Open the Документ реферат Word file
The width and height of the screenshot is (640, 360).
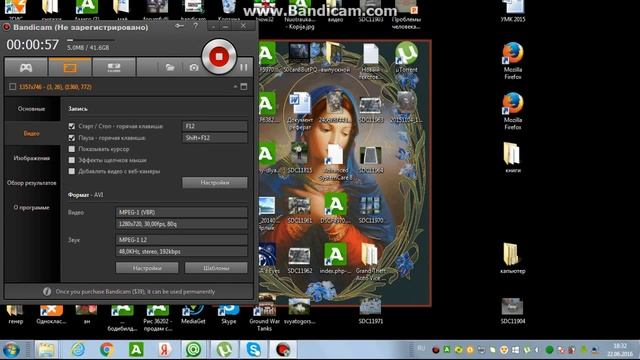300,111
